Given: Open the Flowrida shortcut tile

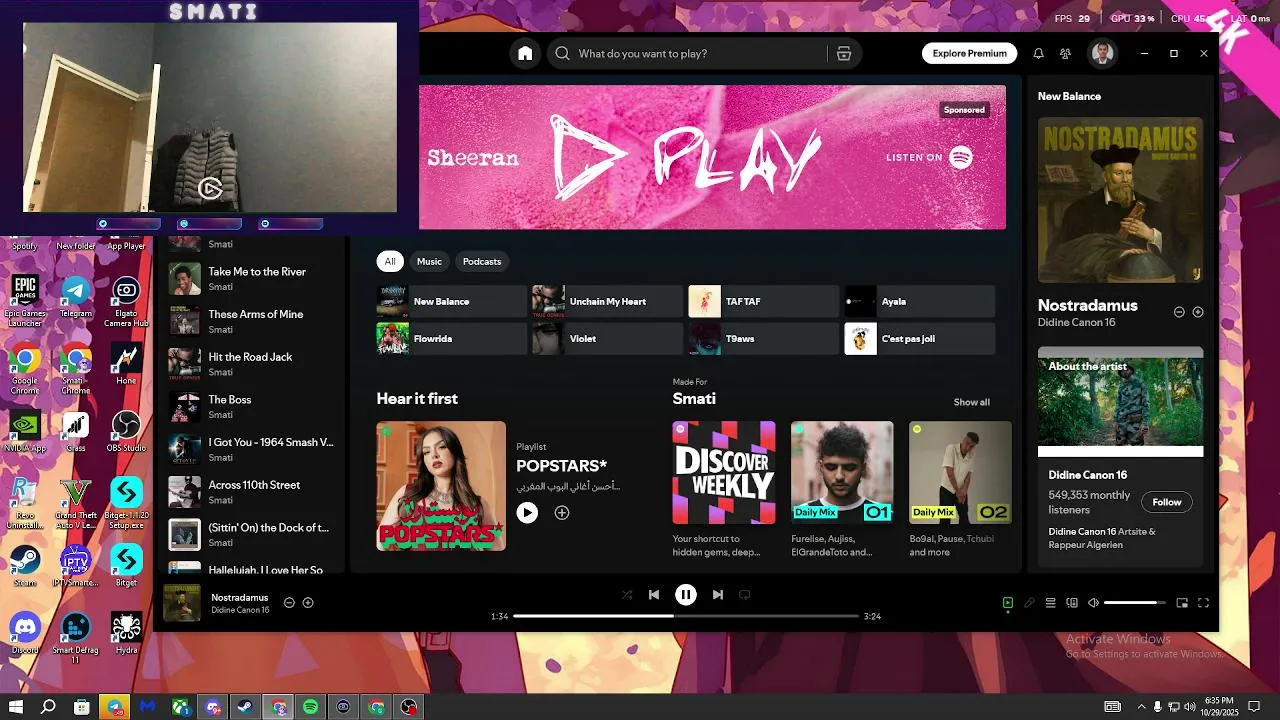Looking at the screenshot, I should tap(451, 339).
